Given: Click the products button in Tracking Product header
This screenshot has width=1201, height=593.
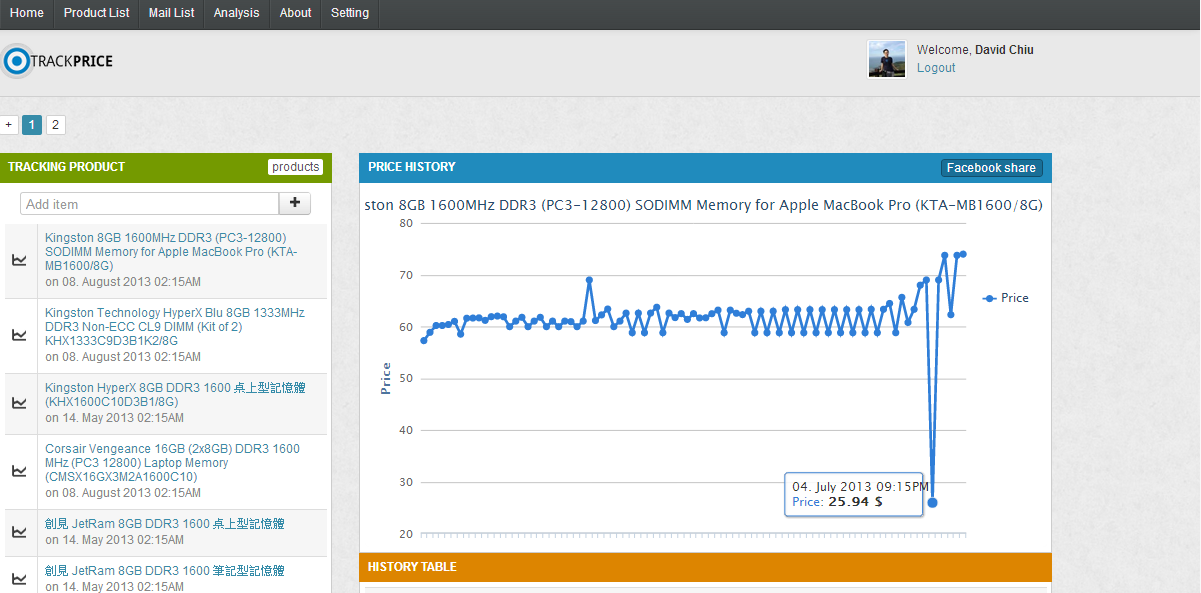Looking at the screenshot, I should [296, 167].
